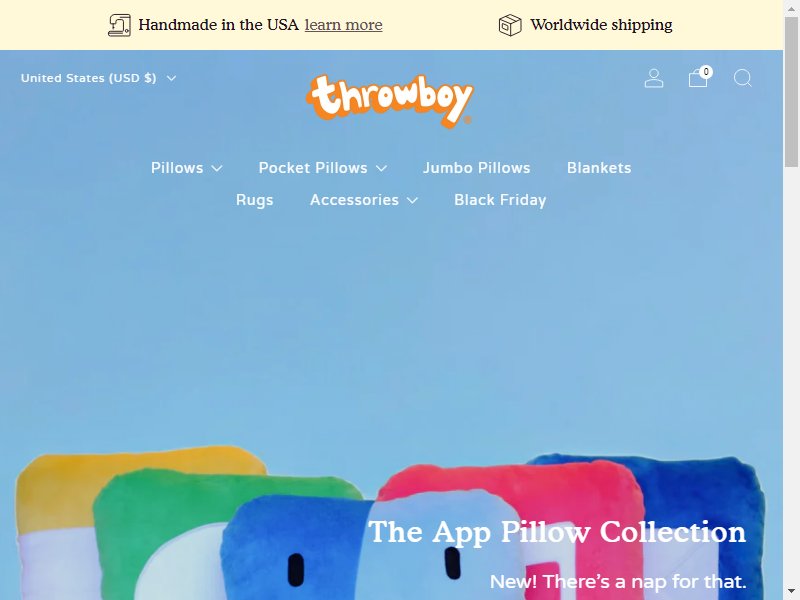Click the shipping box icon
Screen dimensions: 800x600
coord(510,25)
